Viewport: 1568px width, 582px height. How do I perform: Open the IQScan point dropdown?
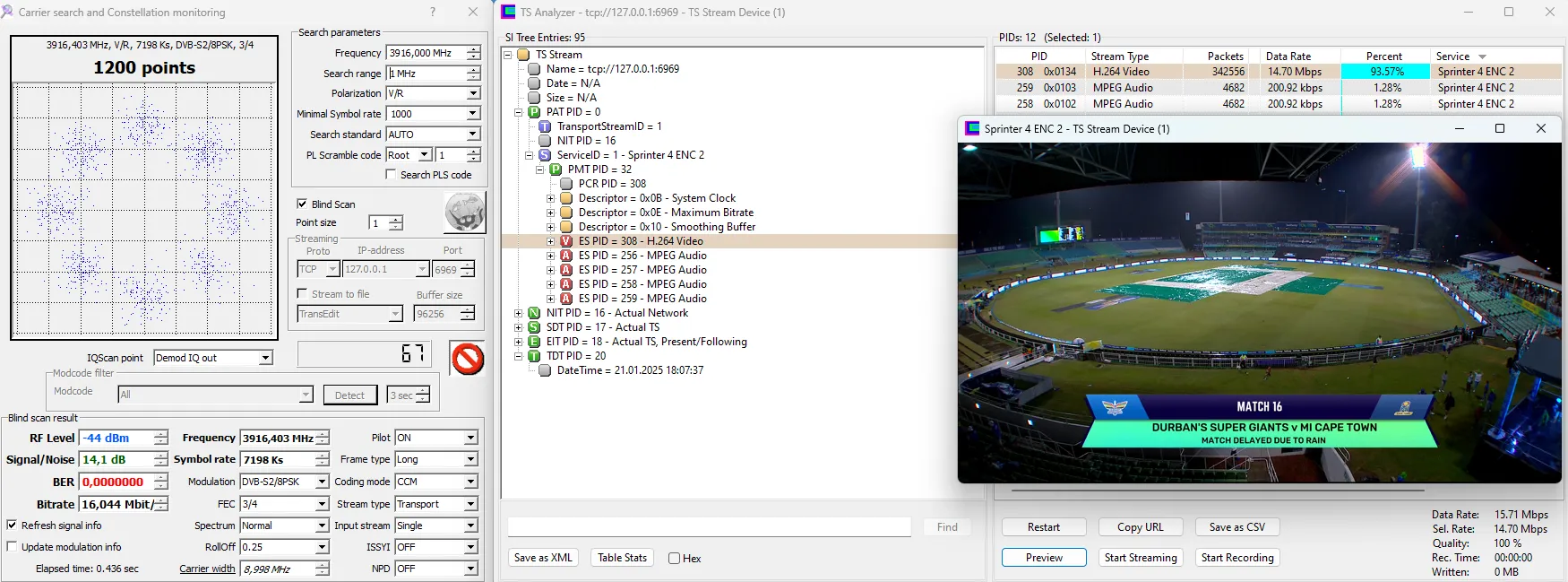(265, 358)
